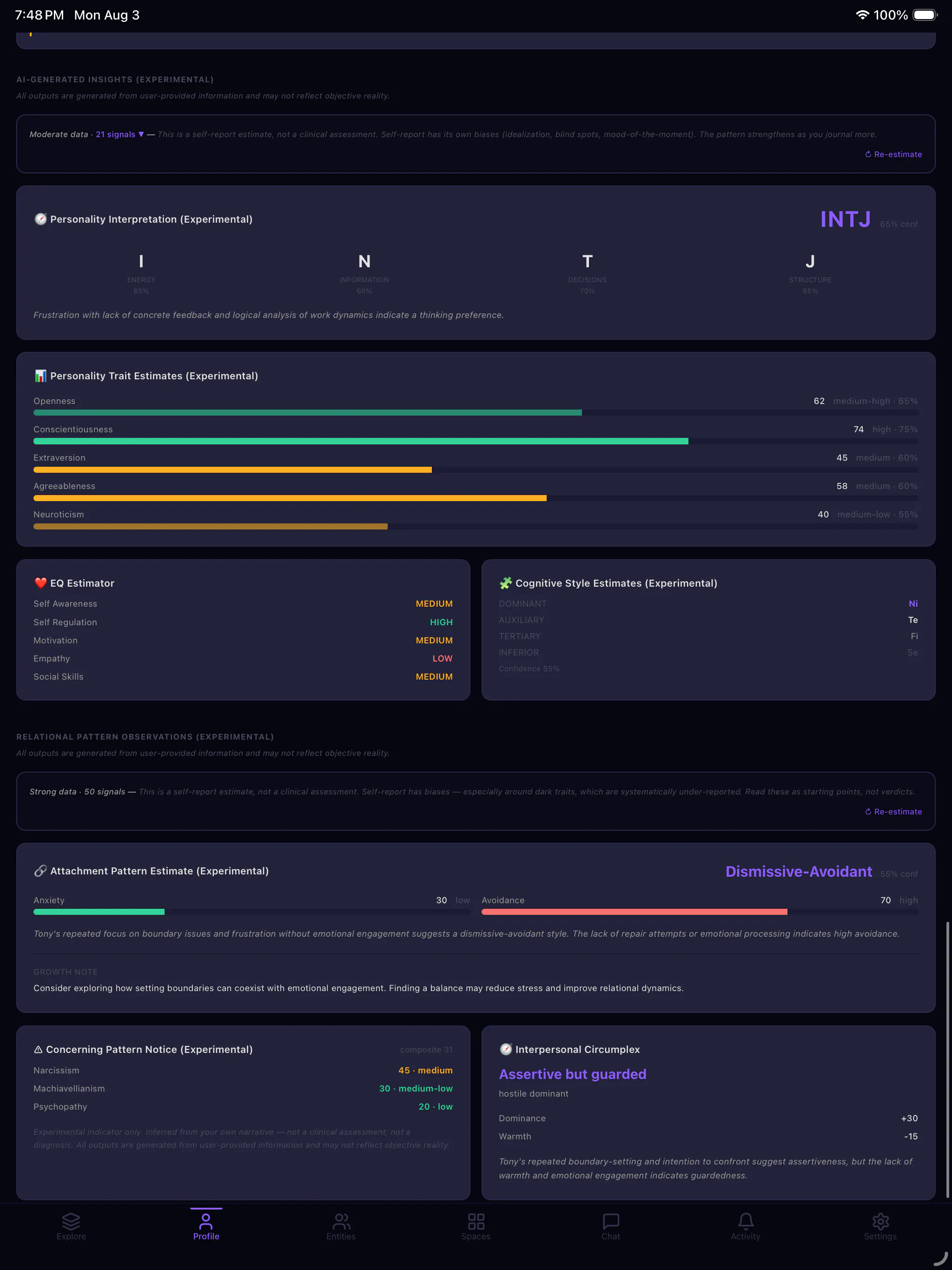Re-estimate the relational pattern observations
Image resolution: width=952 pixels, height=1270 pixels.
tap(893, 812)
